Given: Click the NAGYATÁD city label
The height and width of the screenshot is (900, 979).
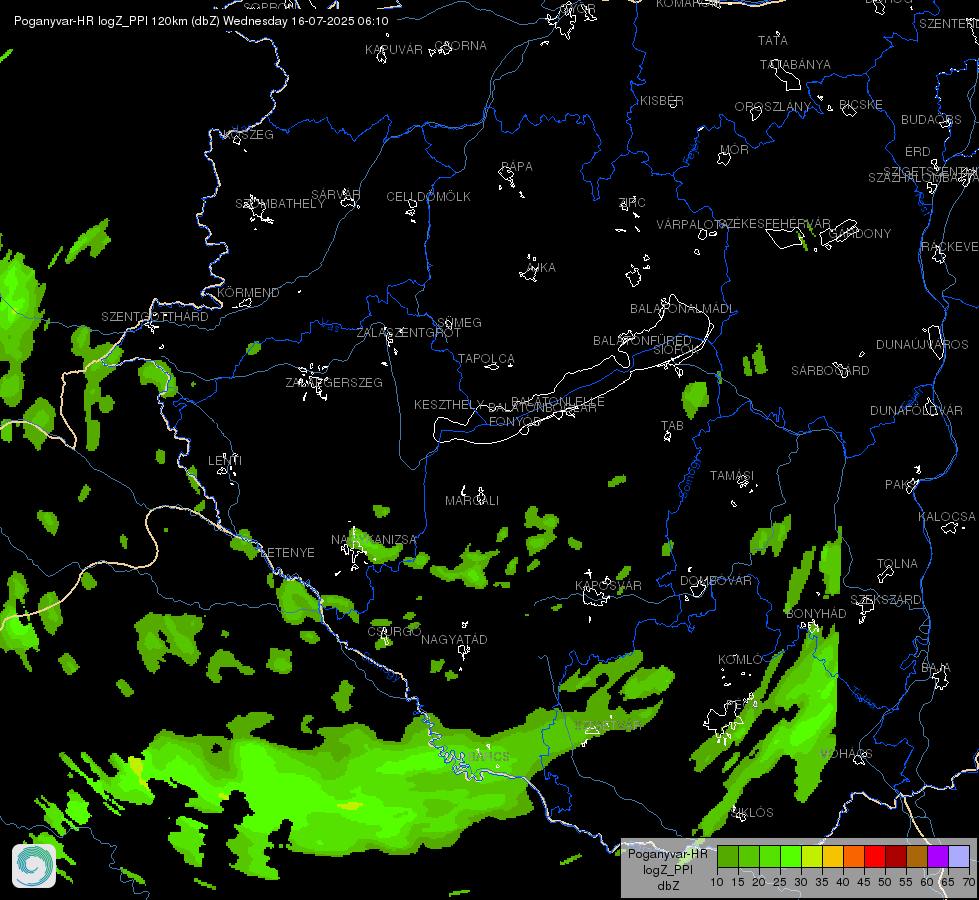Looking at the screenshot, I should point(454,640).
